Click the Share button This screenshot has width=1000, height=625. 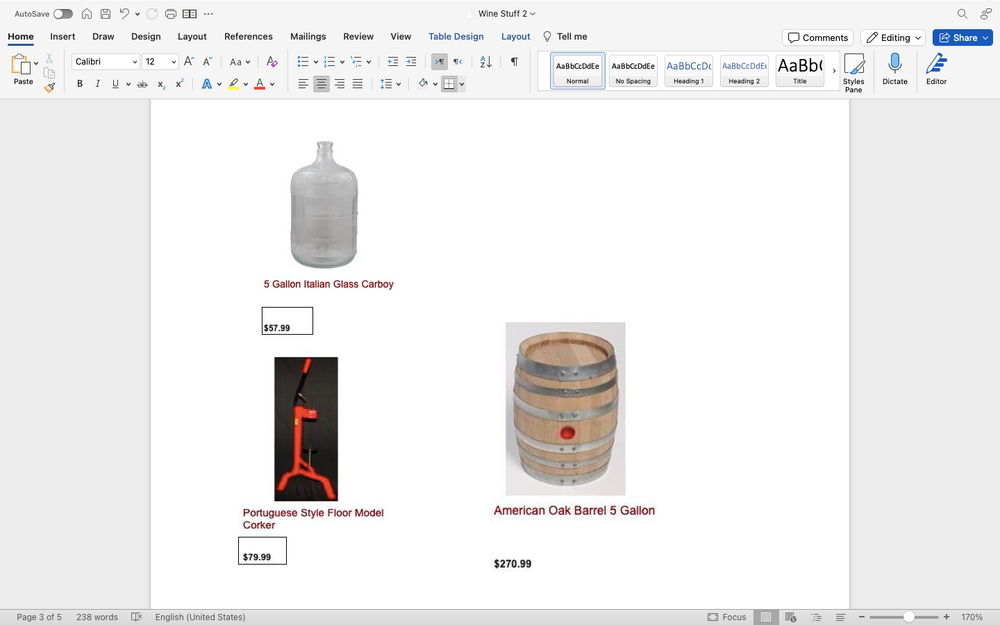point(962,38)
